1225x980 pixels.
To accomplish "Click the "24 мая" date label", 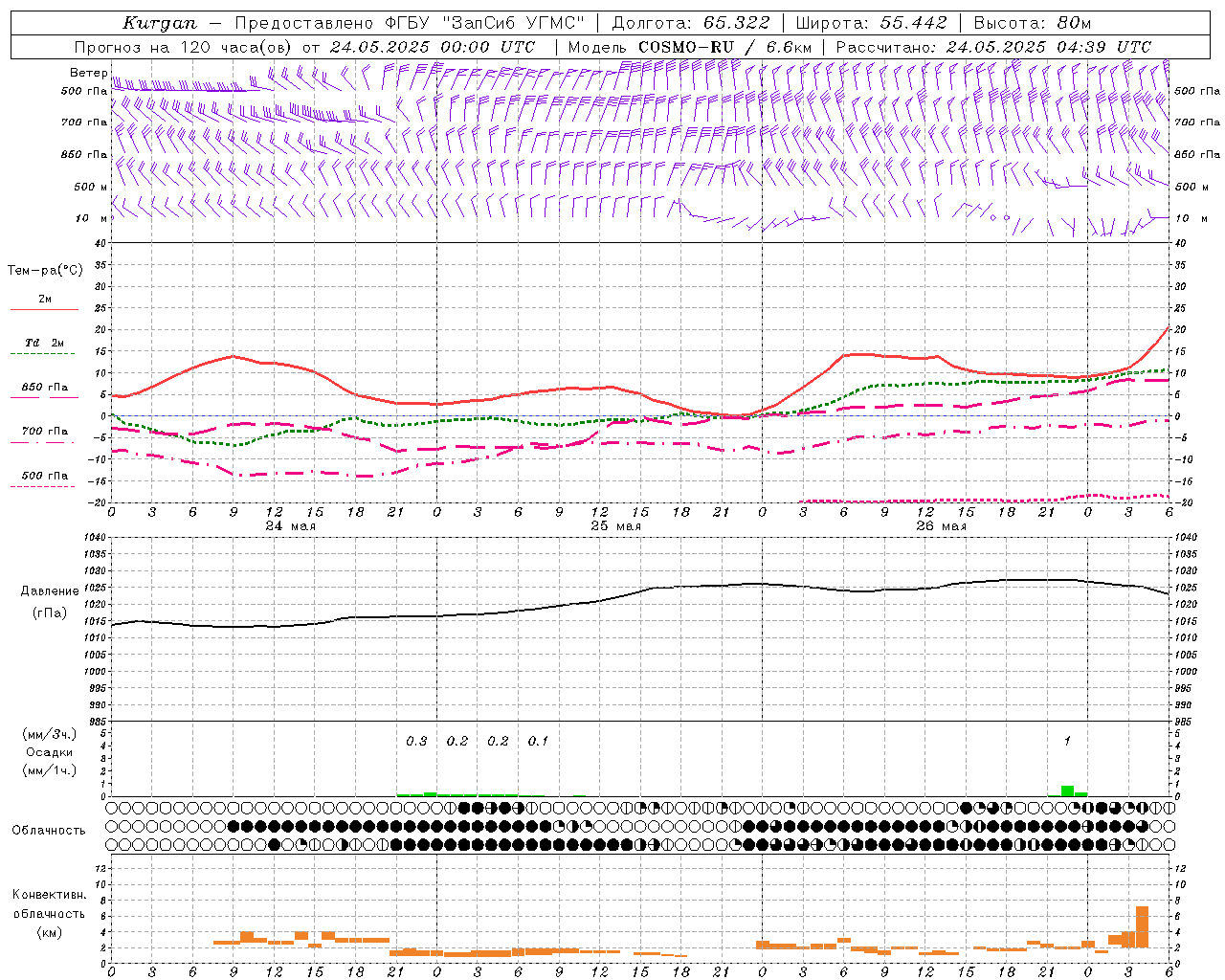I will (x=290, y=526).
